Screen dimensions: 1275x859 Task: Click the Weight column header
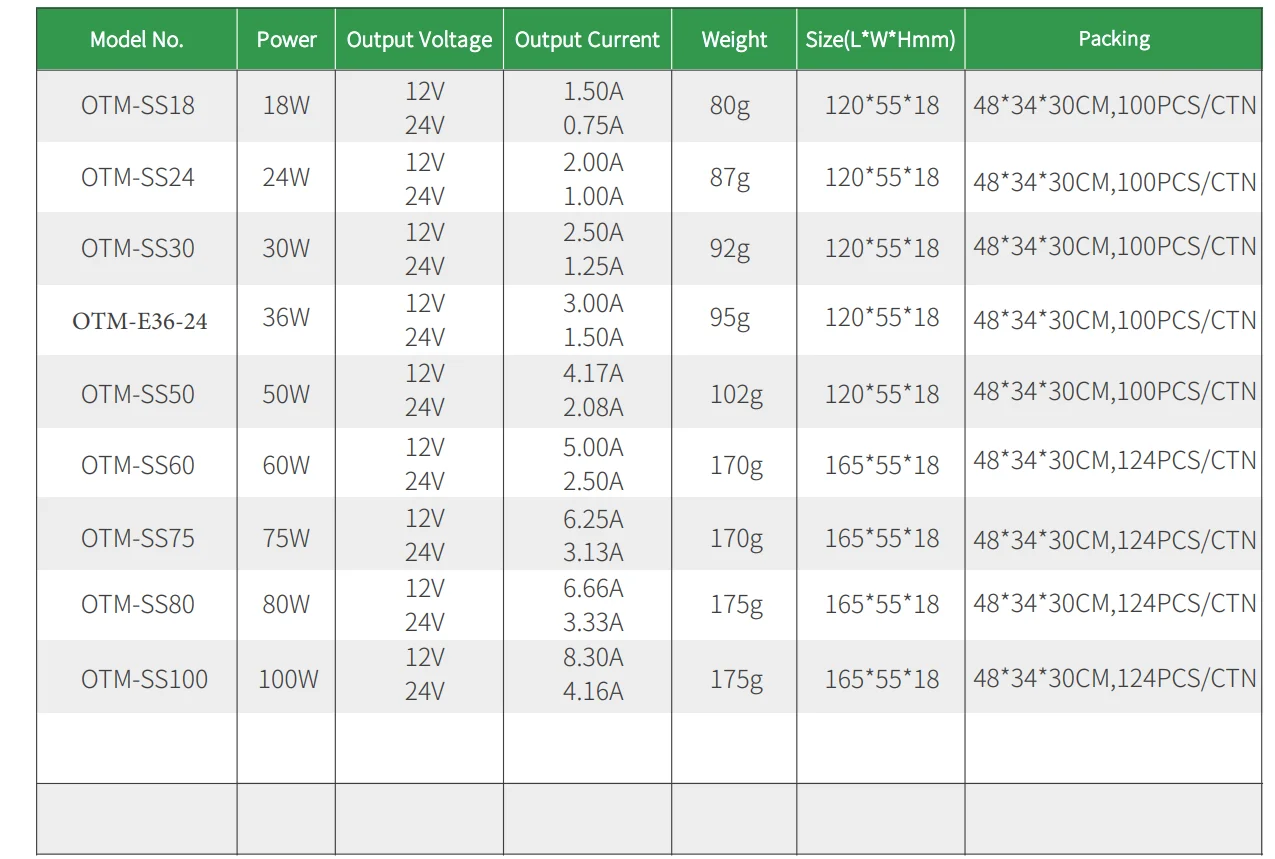point(733,39)
